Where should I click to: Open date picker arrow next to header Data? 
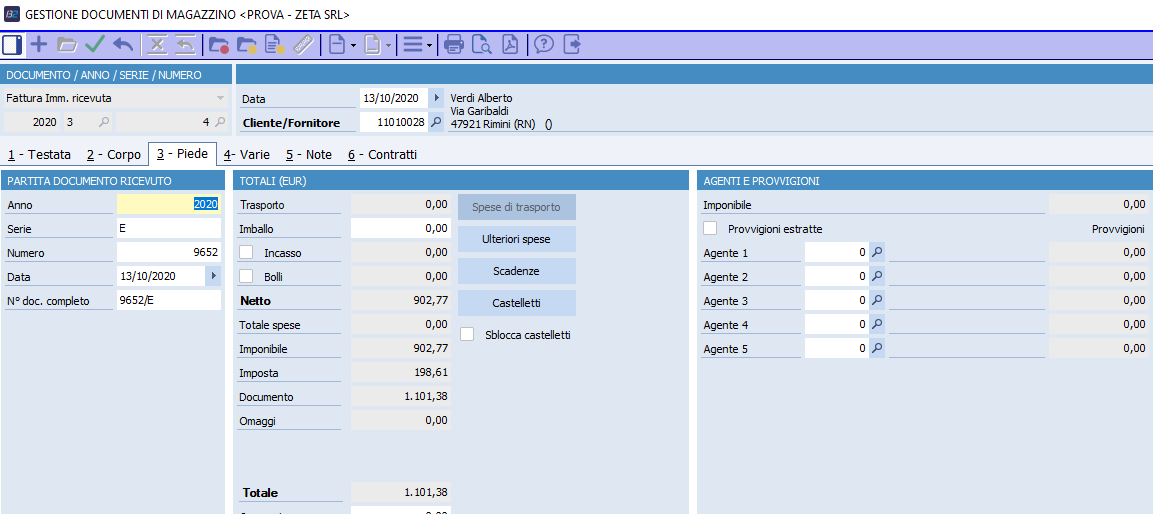[436, 98]
